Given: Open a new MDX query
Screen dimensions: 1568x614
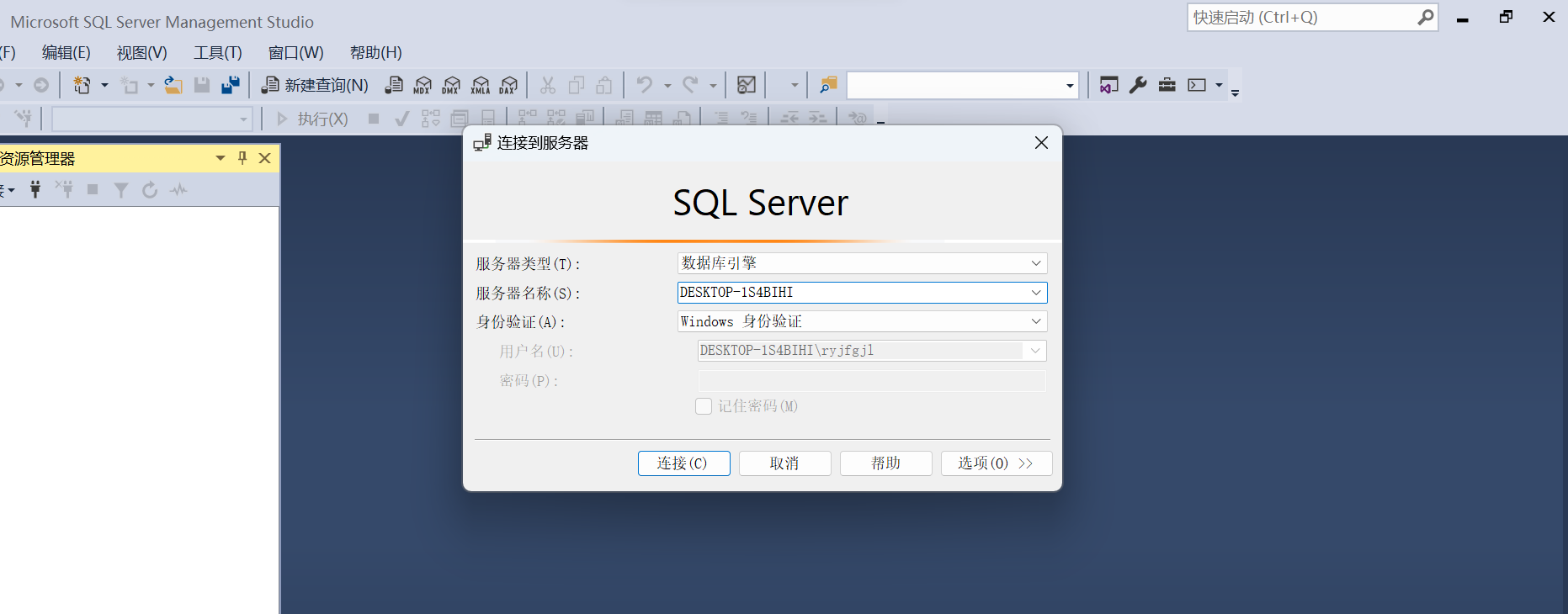Looking at the screenshot, I should tap(423, 85).
